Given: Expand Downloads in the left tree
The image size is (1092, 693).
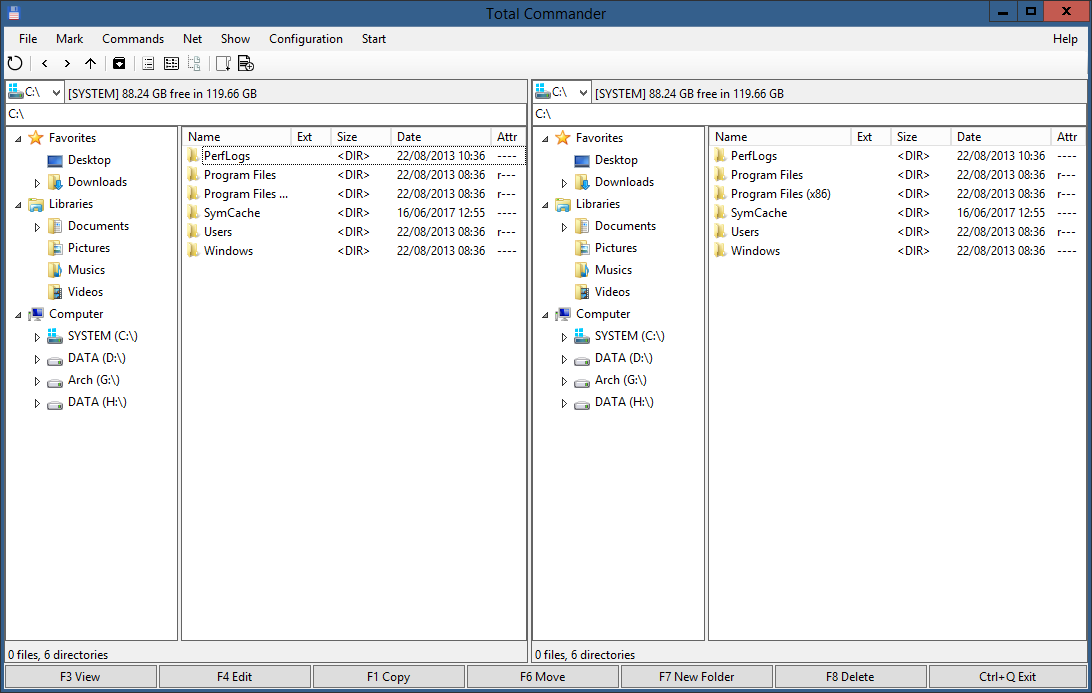Looking at the screenshot, I should click(37, 183).
